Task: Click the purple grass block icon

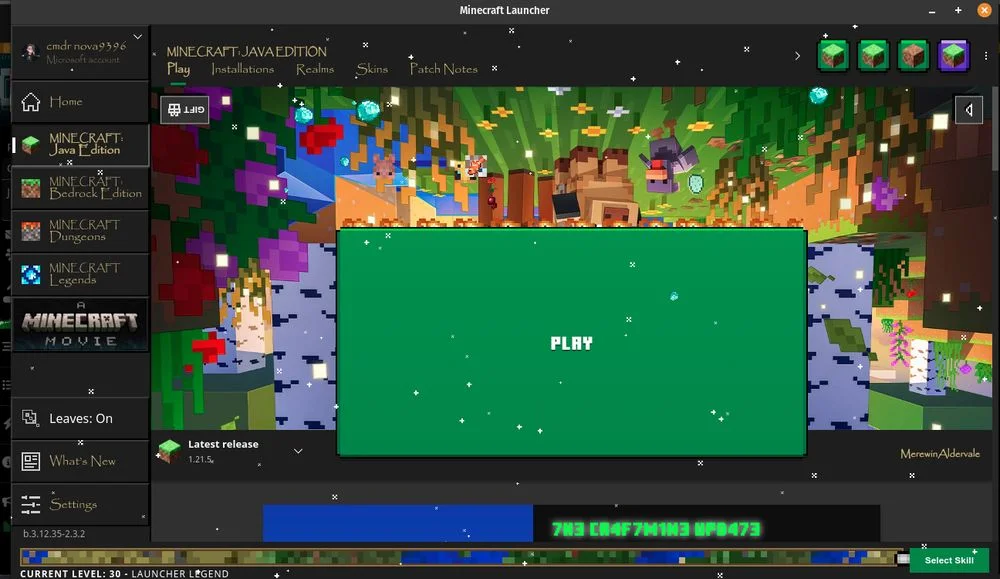Action: (953, 55)
